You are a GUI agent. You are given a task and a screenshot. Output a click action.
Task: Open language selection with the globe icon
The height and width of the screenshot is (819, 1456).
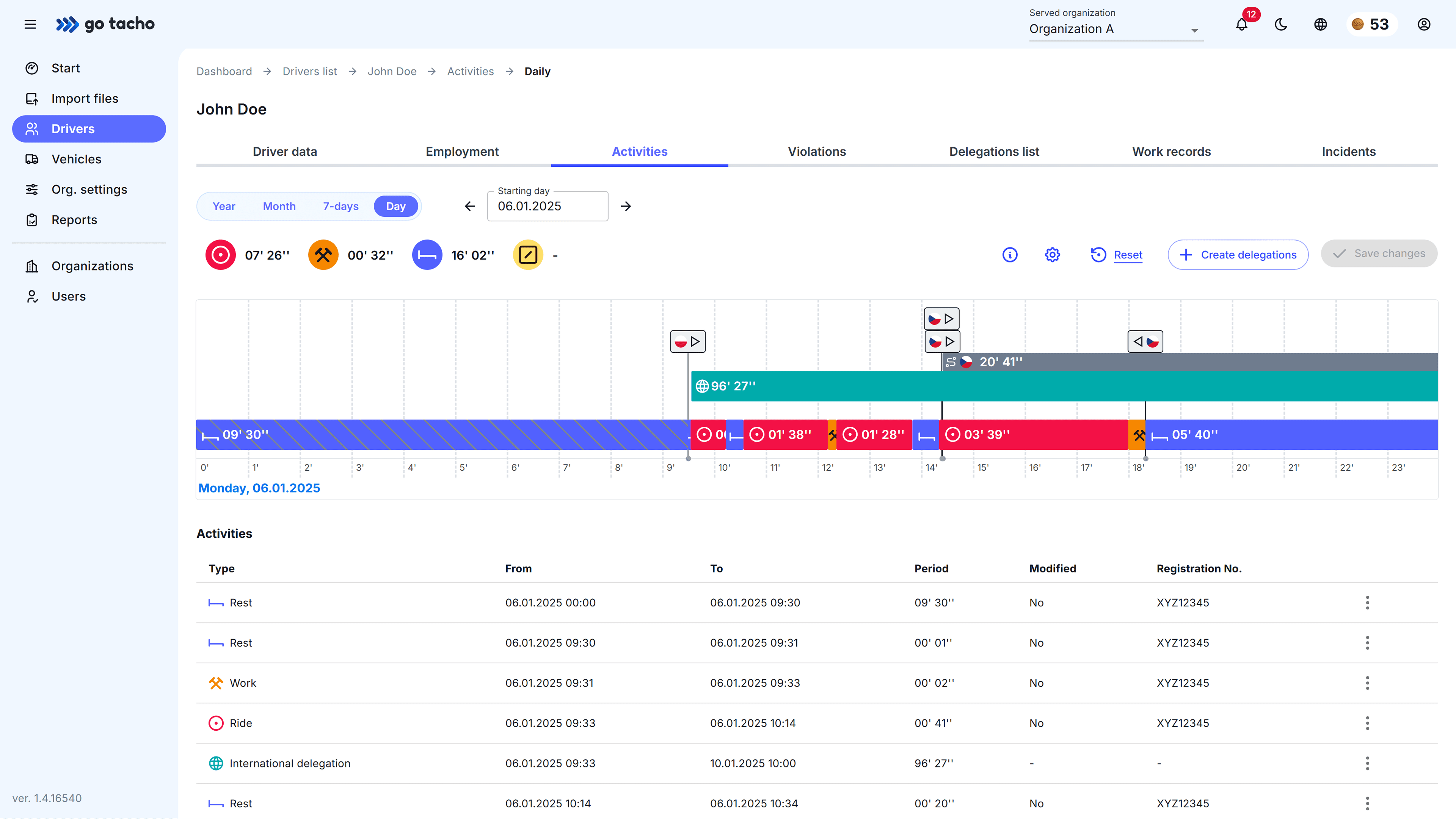[x=1320, y=24]
